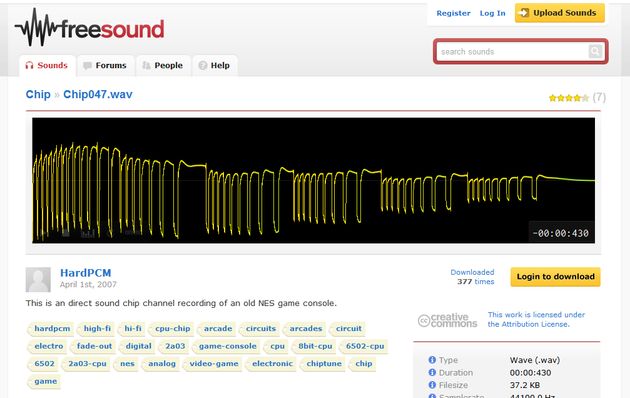Select the video-game tag
Viewport: 630px width, 398px height.
point(213,364)
